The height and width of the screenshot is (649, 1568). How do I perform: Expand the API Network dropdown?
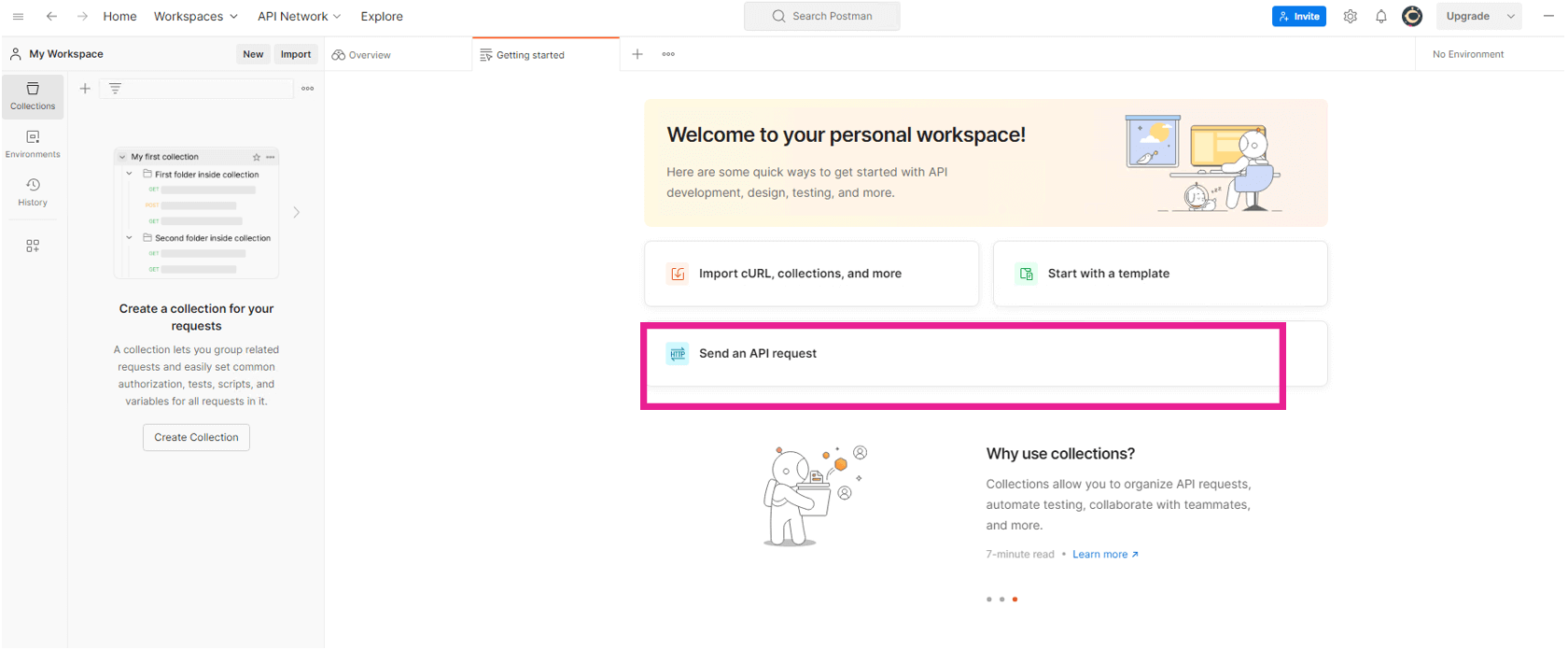pyautogui.click(x=300, y=17)
